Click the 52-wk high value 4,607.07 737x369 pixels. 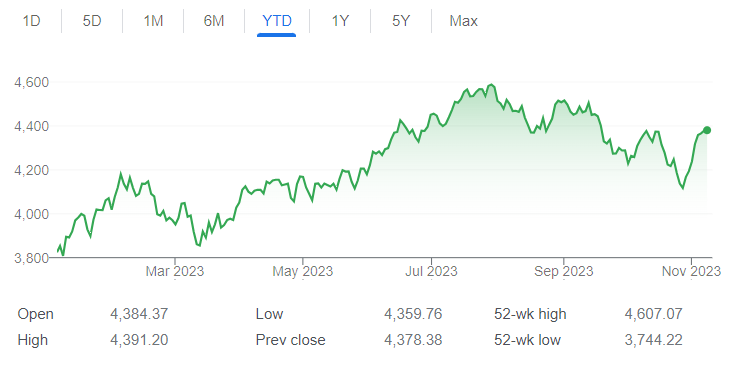[653, 314]
